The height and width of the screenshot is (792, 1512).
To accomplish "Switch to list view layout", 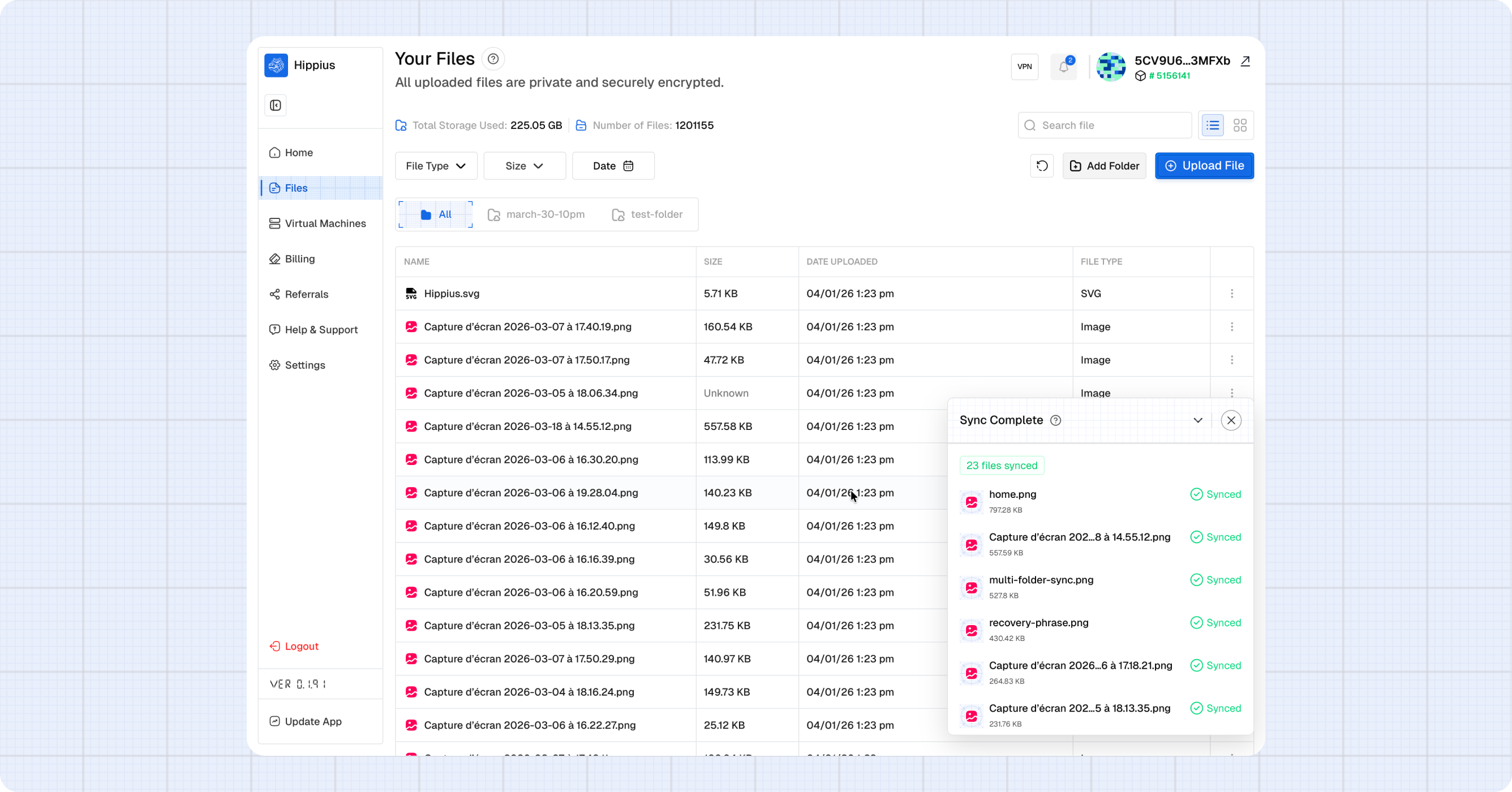I will pyautogui.click(x=1213, y=126).
